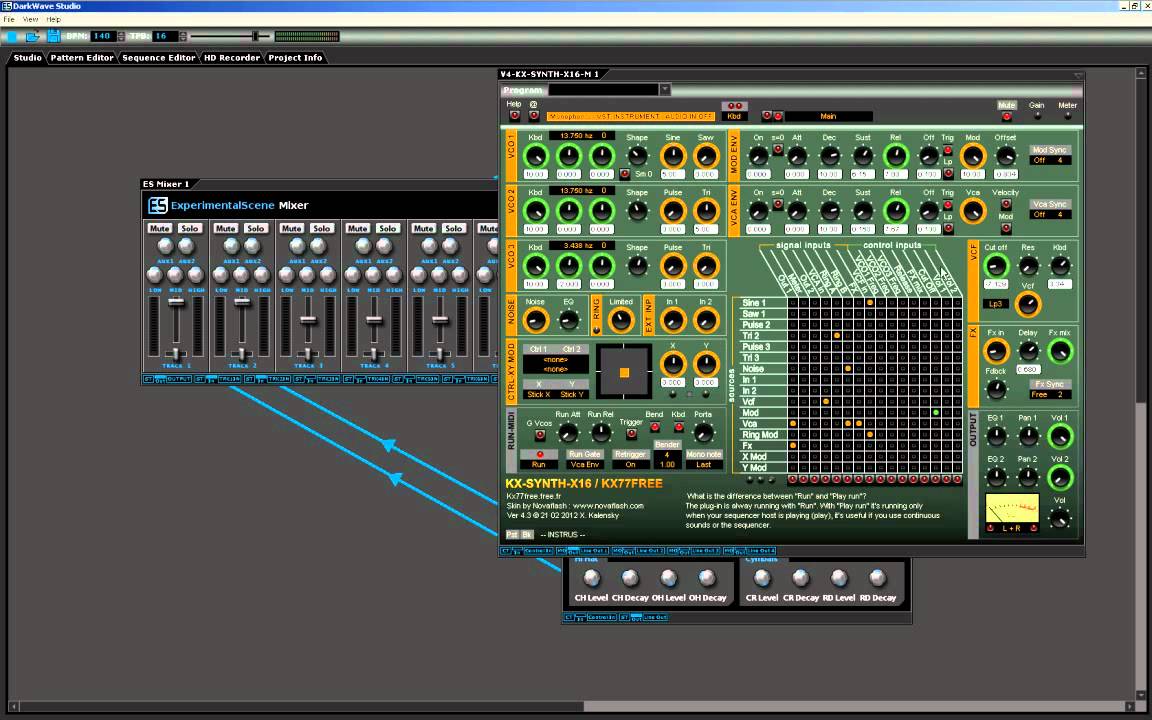Click the Kbd button near program bar
1152x720 pixels.
733,116
